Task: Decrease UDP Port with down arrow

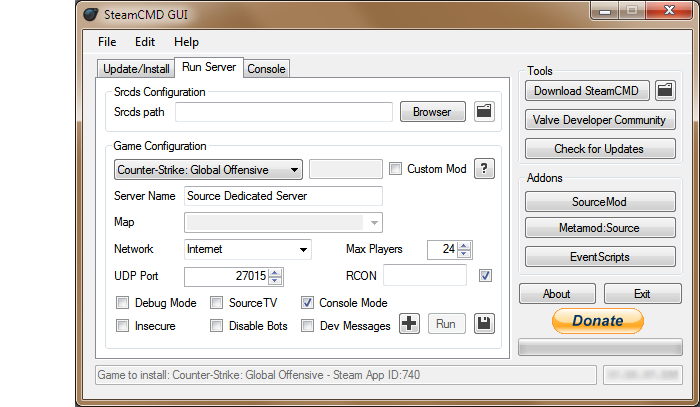Action: point(275,280)
